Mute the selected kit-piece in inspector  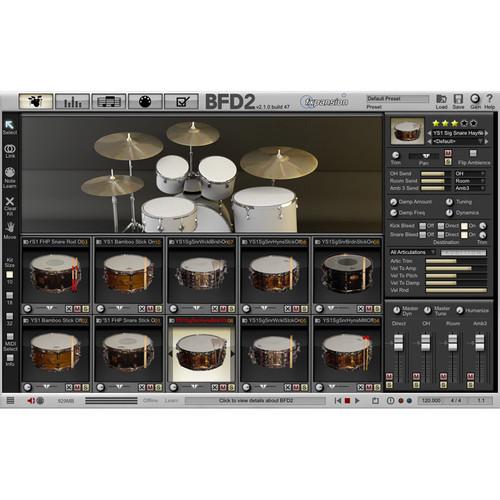448,153
